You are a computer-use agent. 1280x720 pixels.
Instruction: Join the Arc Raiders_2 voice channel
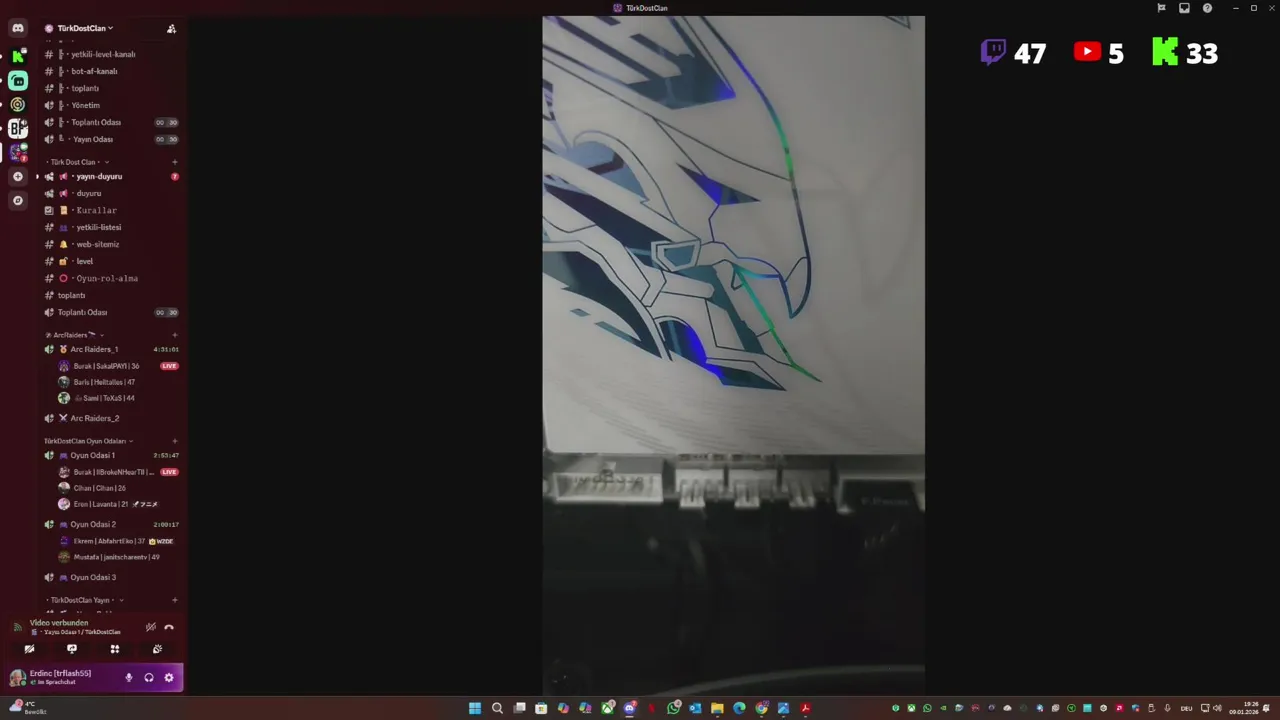coord(110,418)
